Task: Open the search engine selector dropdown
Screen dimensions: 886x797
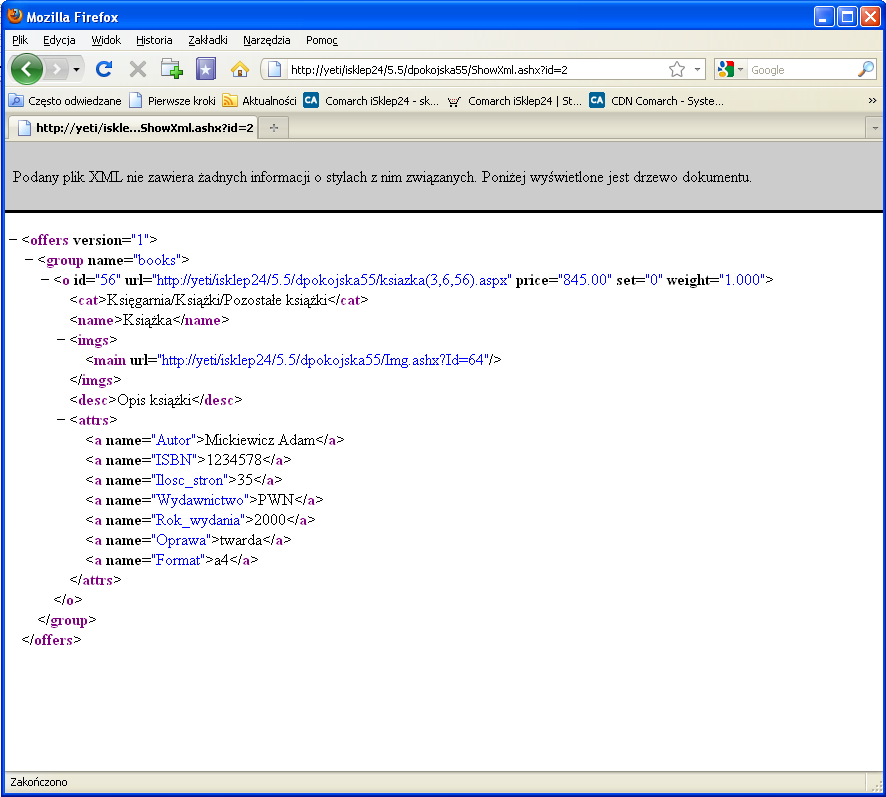Action: (x=730, y=70)
